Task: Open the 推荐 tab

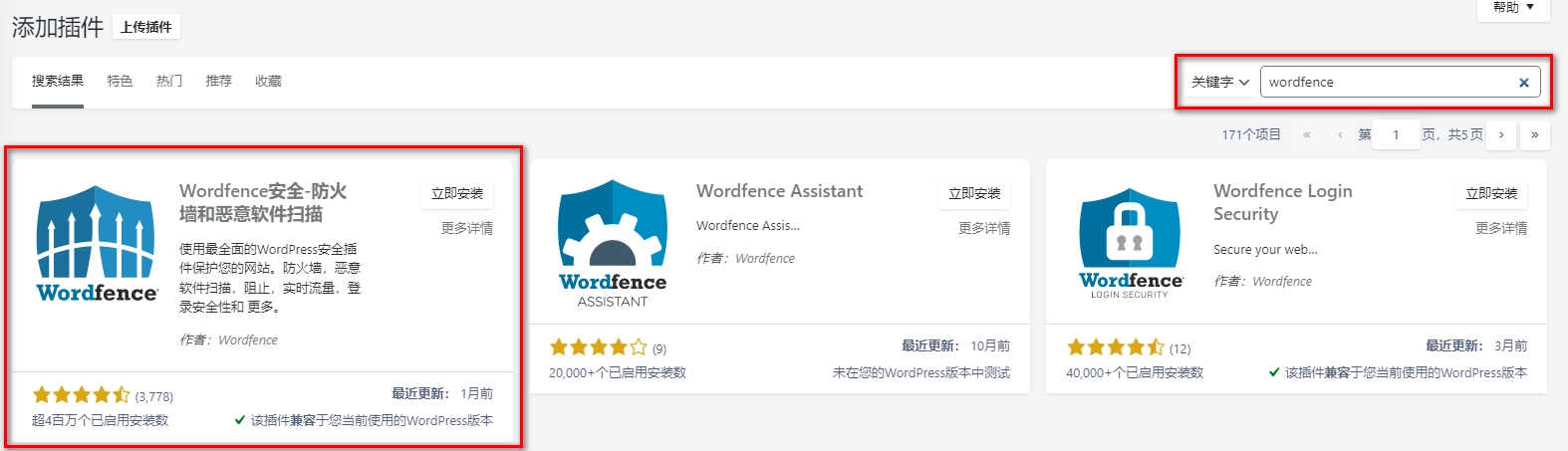Action: [x=219, y=82]
